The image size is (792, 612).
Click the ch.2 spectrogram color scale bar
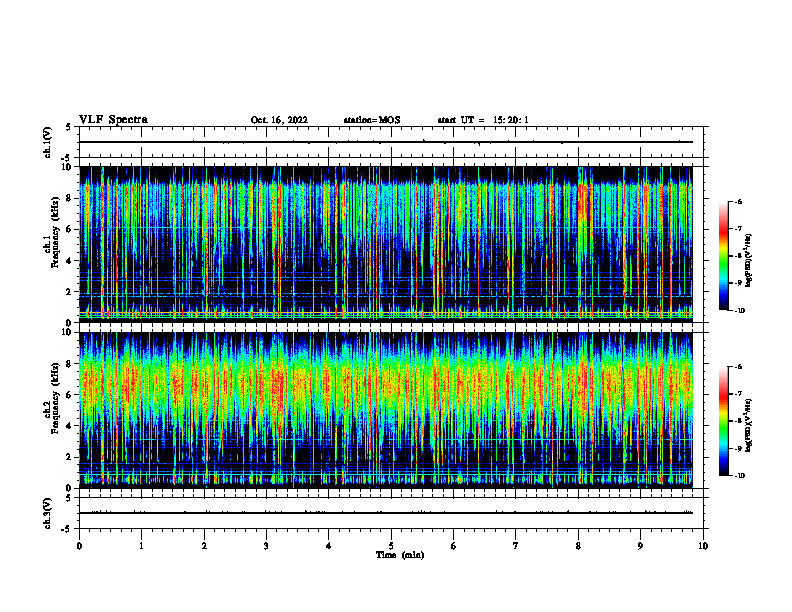pos(723,421)
